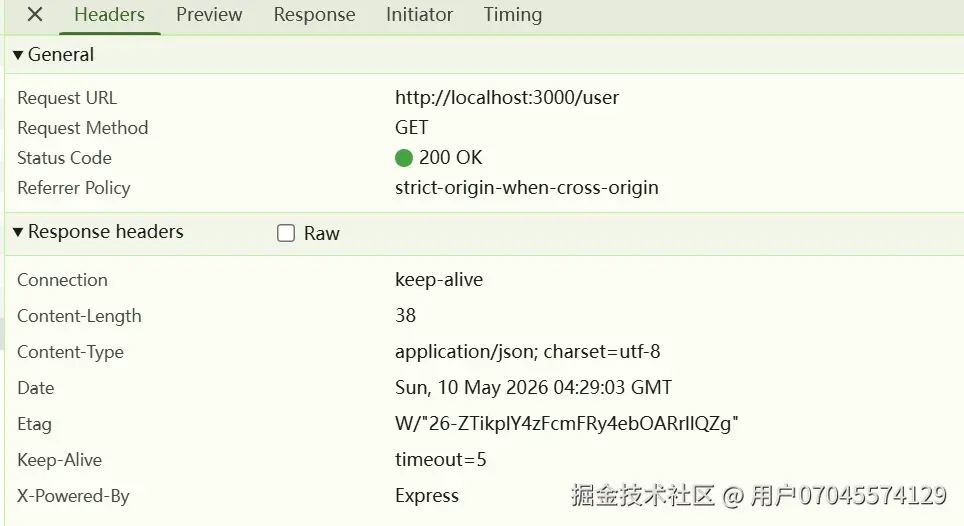Select the Initiator tab
The width and height of the screenshot is (964, 526).
pos(419,14)
